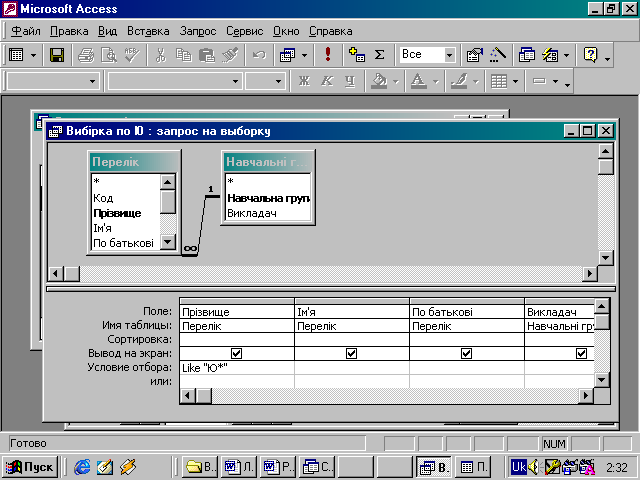Uncheck Show box for the Викладач column
This screenshot has width=640, height=480.
pos(581,353)
